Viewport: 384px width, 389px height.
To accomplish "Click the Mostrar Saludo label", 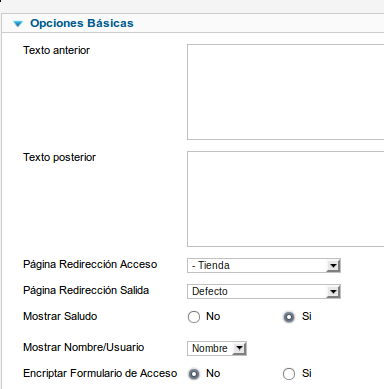I will coord(60,316).
